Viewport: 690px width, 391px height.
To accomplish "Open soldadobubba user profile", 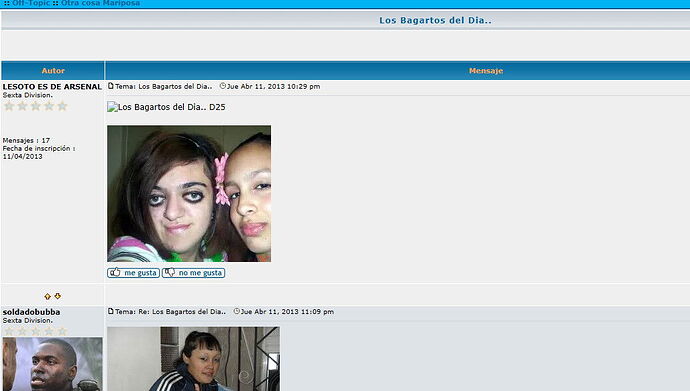I will coord(31,312).
